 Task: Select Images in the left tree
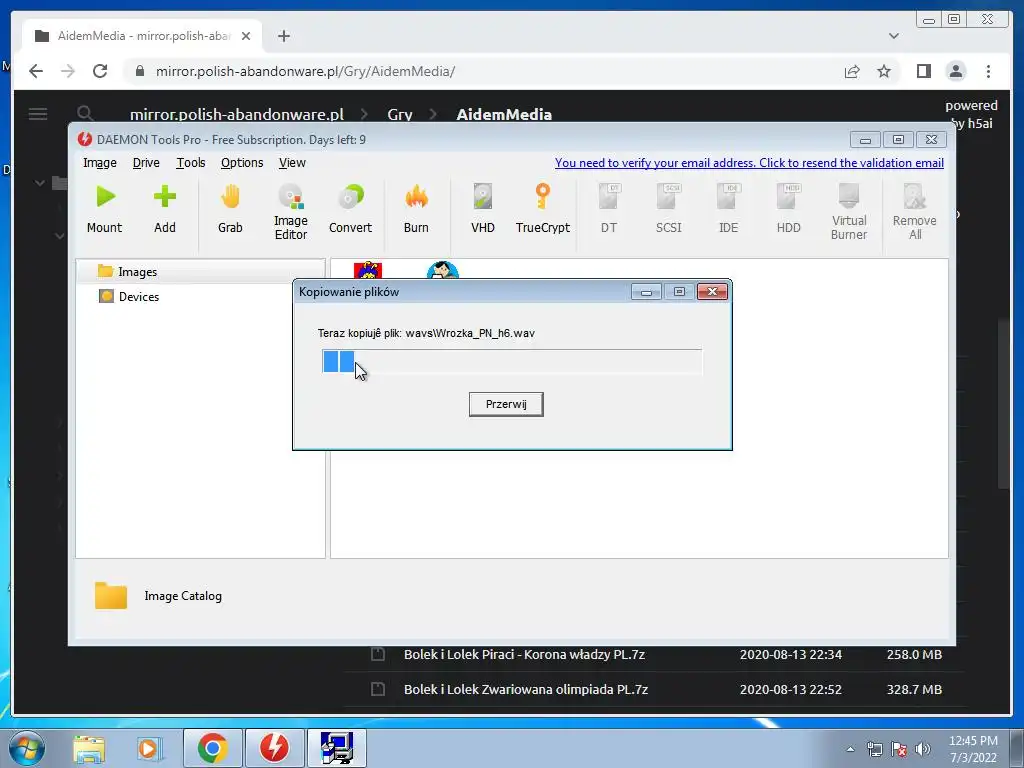(x=201, y=271)
